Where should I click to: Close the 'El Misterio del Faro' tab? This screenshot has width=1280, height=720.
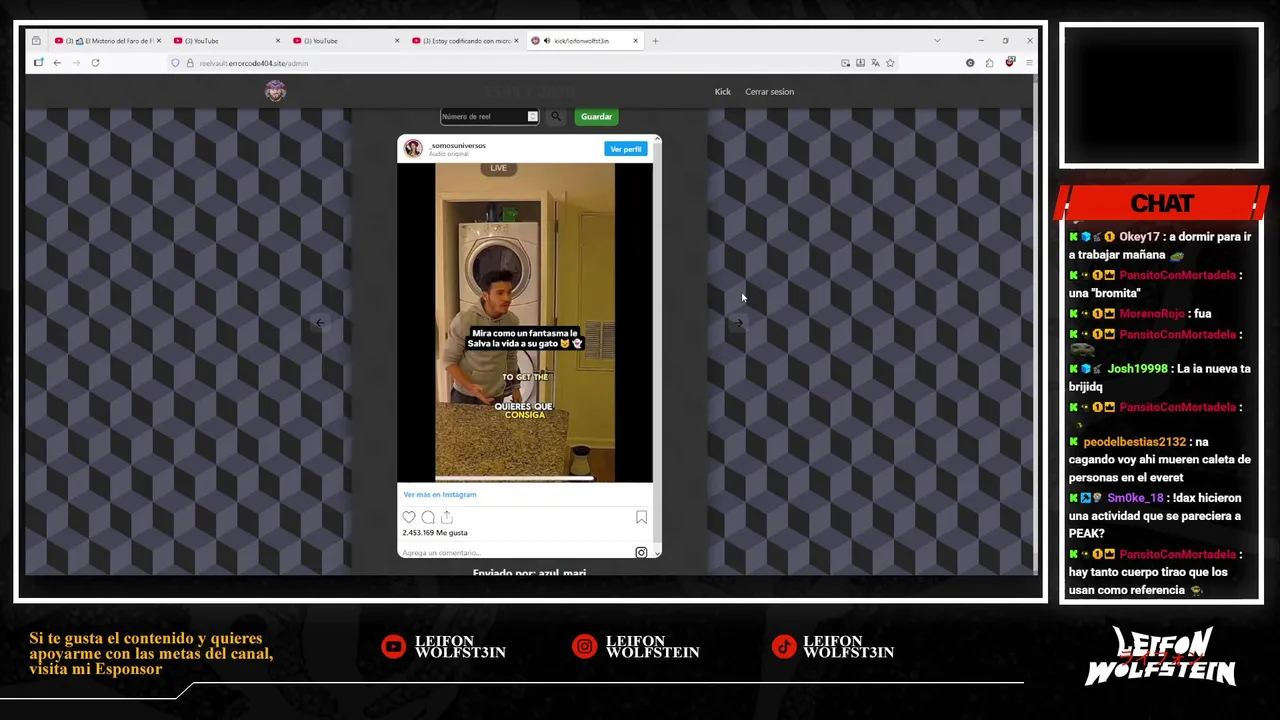tap(158, 41)
